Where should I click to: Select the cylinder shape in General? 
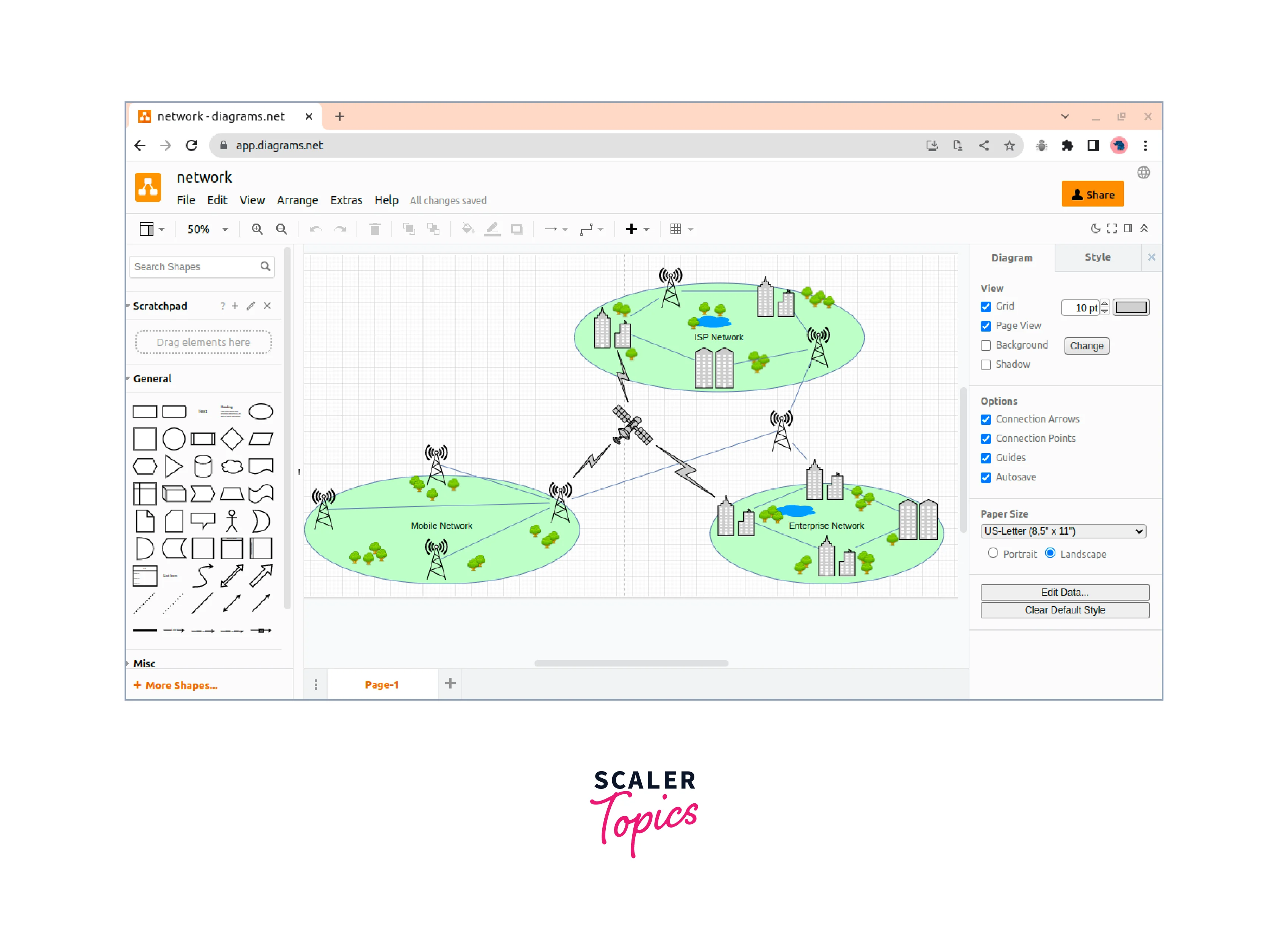(x=203, y=466)
